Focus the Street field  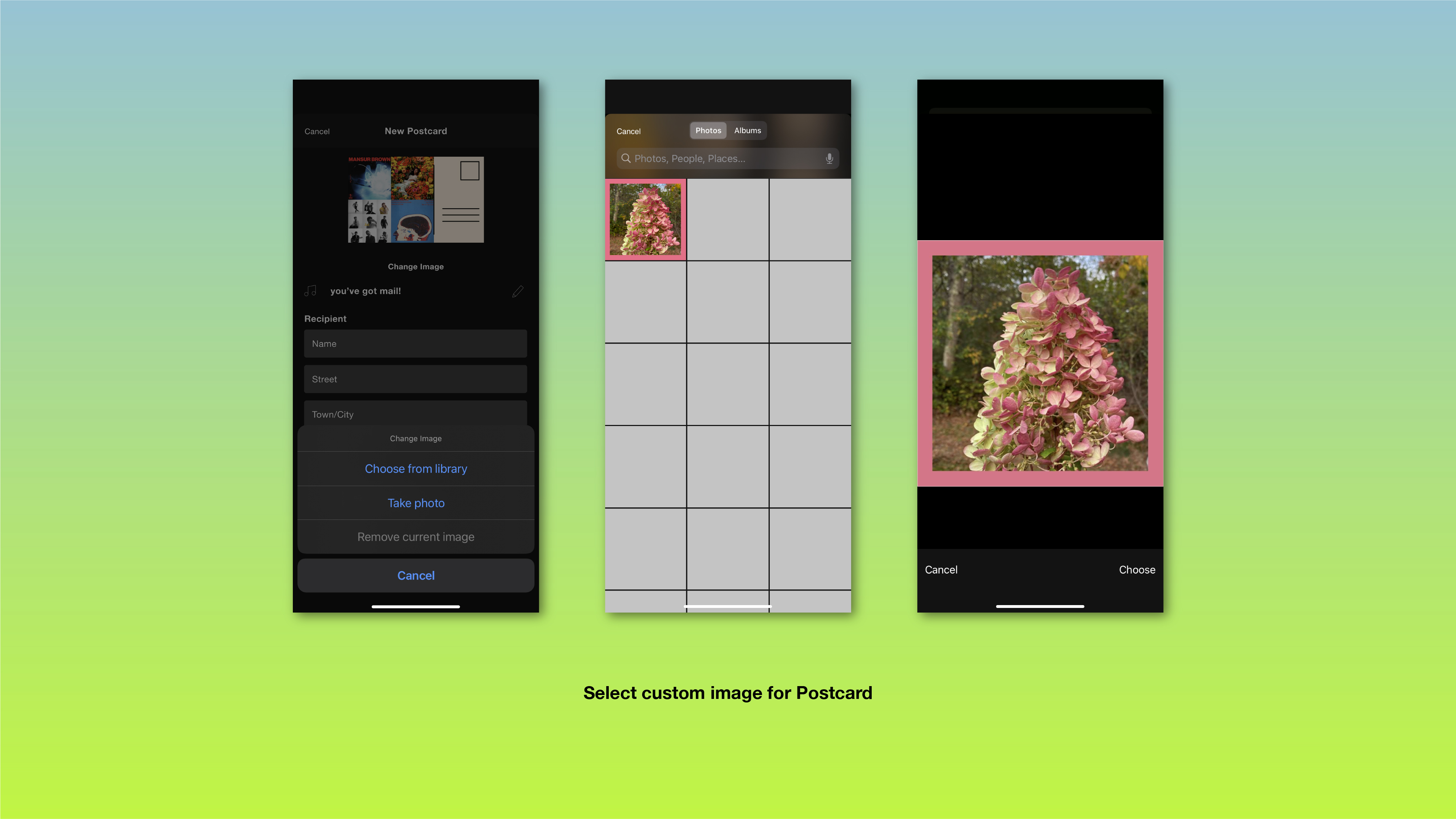pyautogui.click(x=415, y=379)
